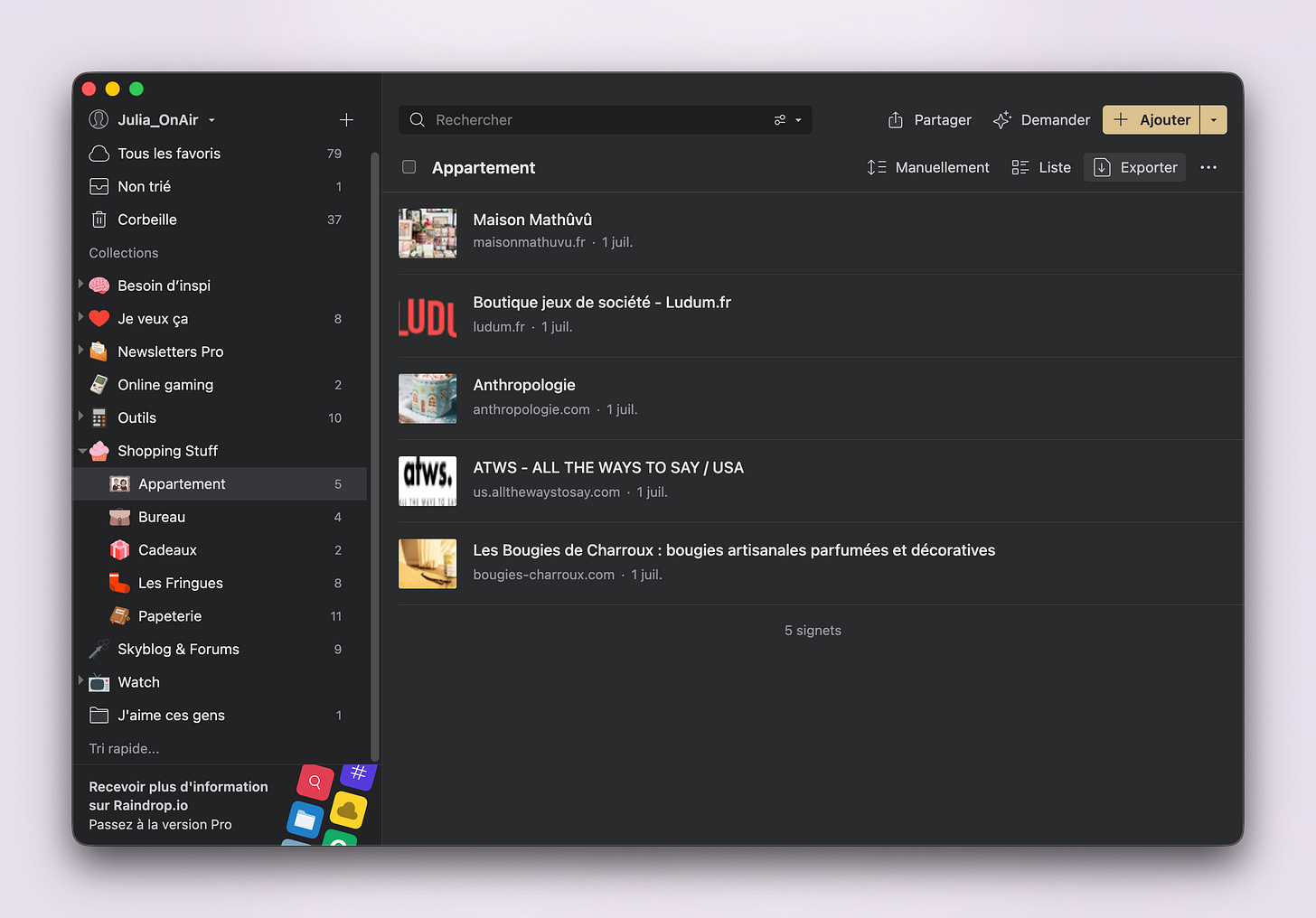1316x918 pixels.
Task: Open Boutique jeux de société - Ludum.fr title
Action: [x=602, y=303]
